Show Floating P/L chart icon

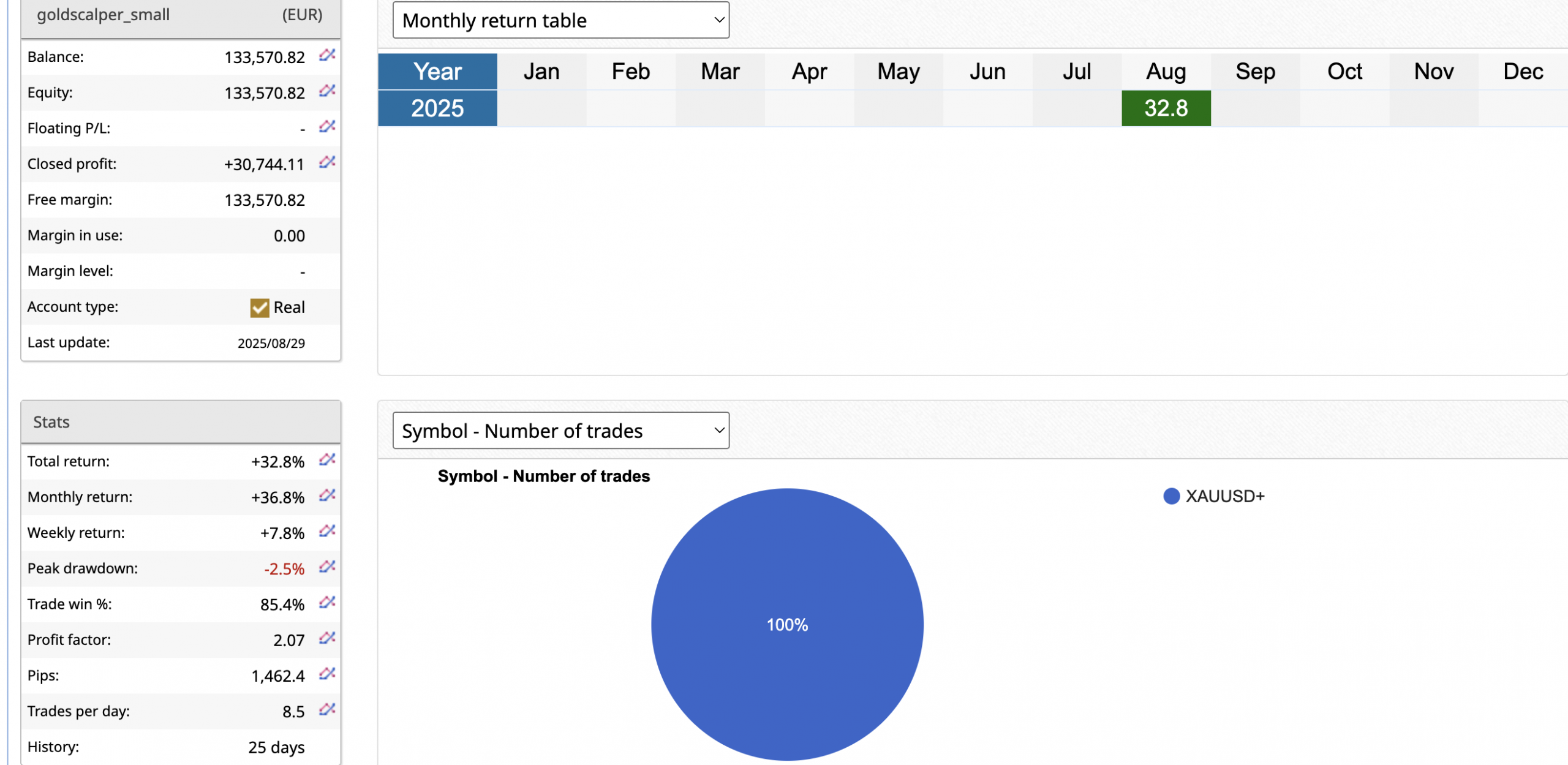coord(327,127)
